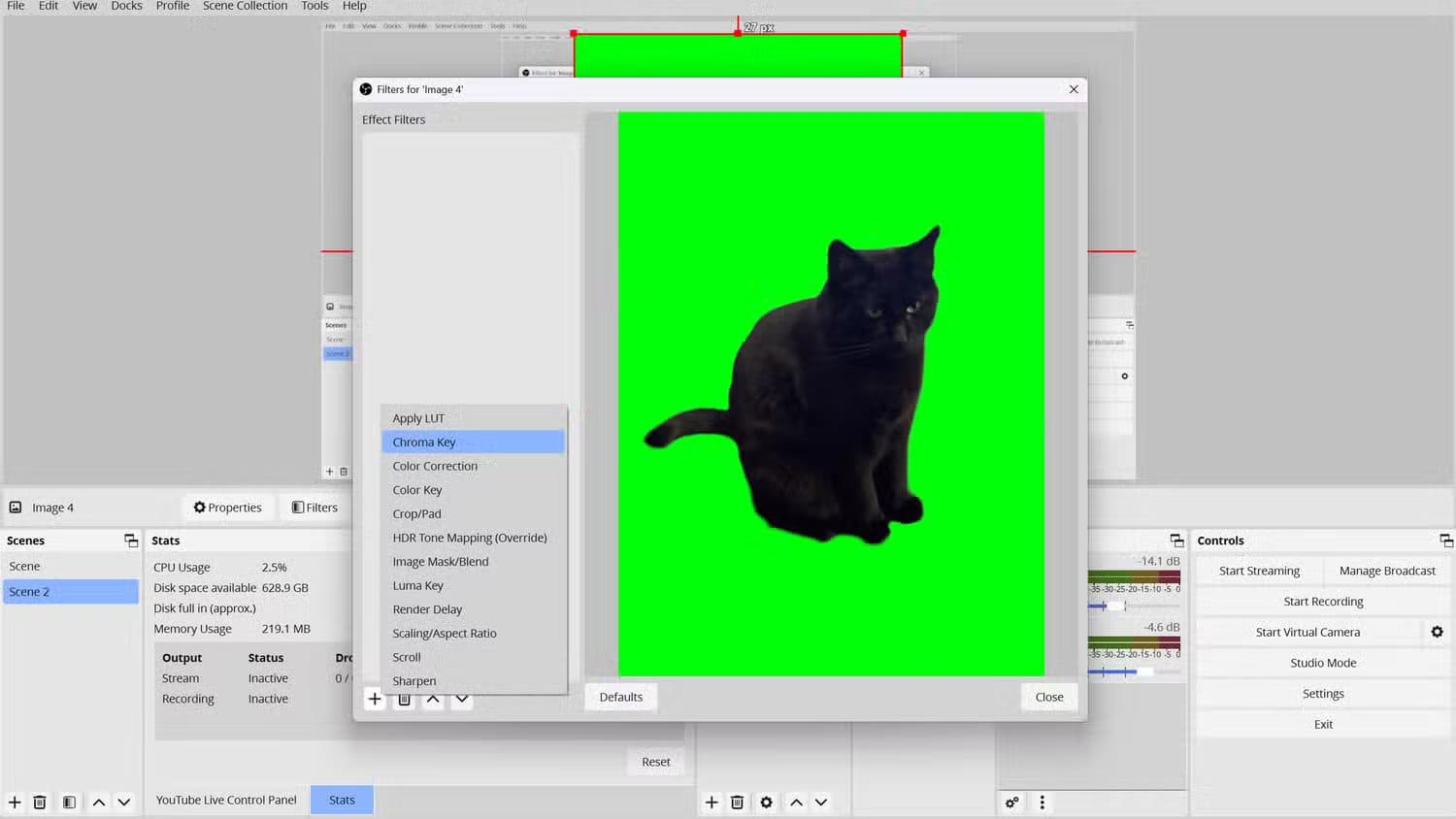Click the Reset button in Stats
The height and width of the screenshot is (819, 1456).
[x=656, y=762]
